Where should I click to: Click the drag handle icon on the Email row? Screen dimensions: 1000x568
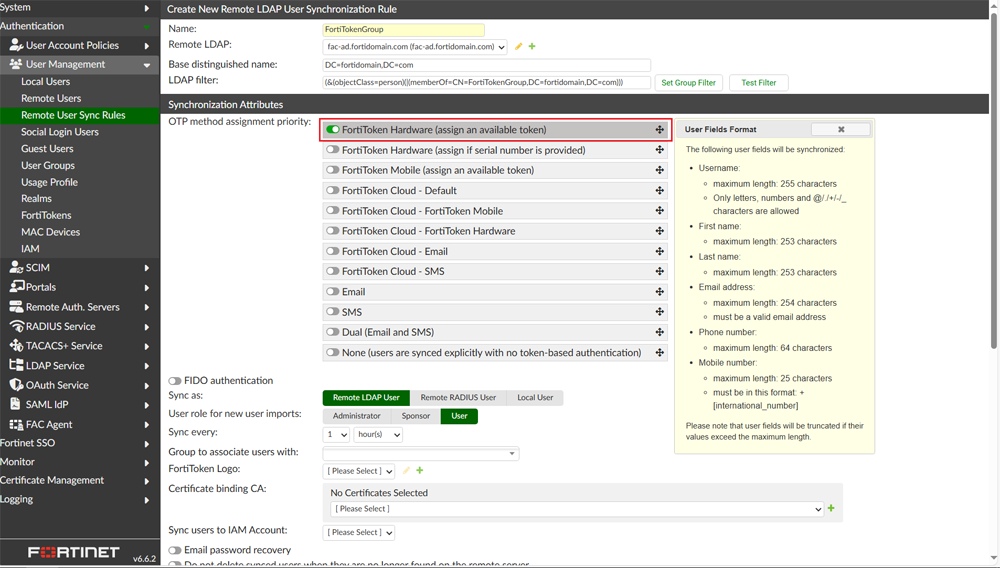click(659, 292)
